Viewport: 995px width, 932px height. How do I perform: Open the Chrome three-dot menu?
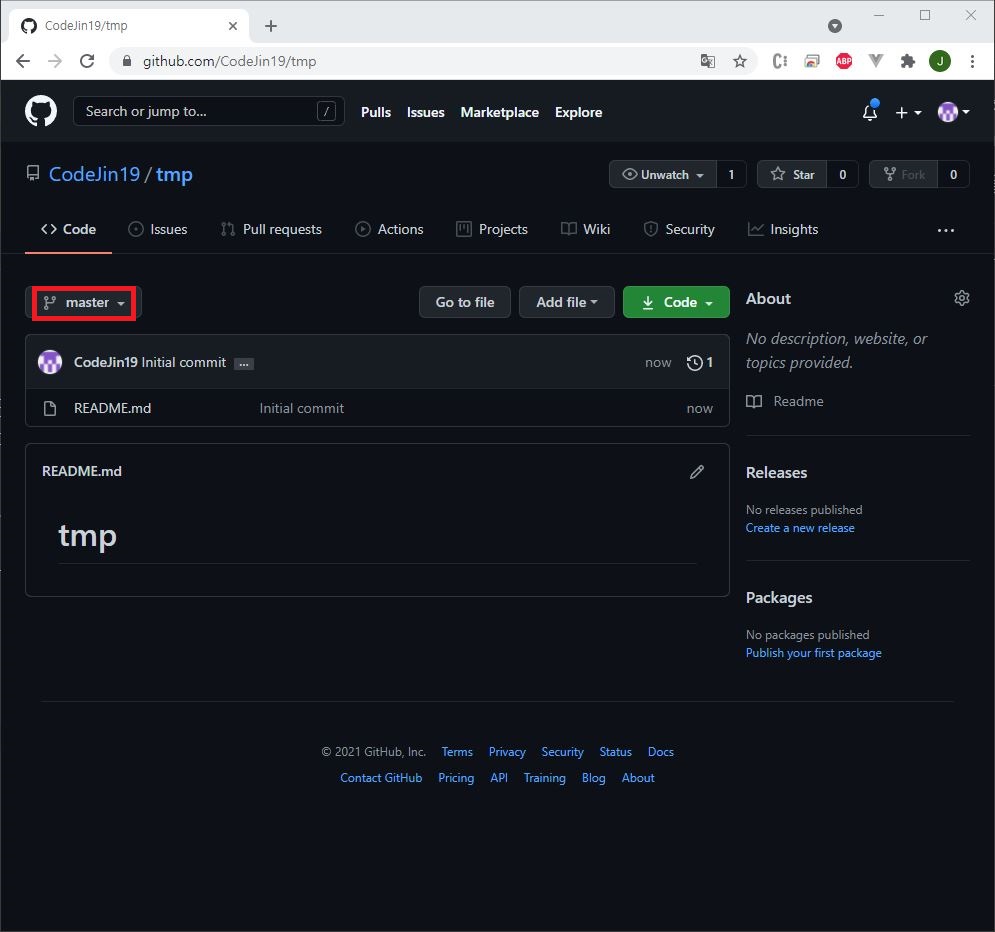972,61
